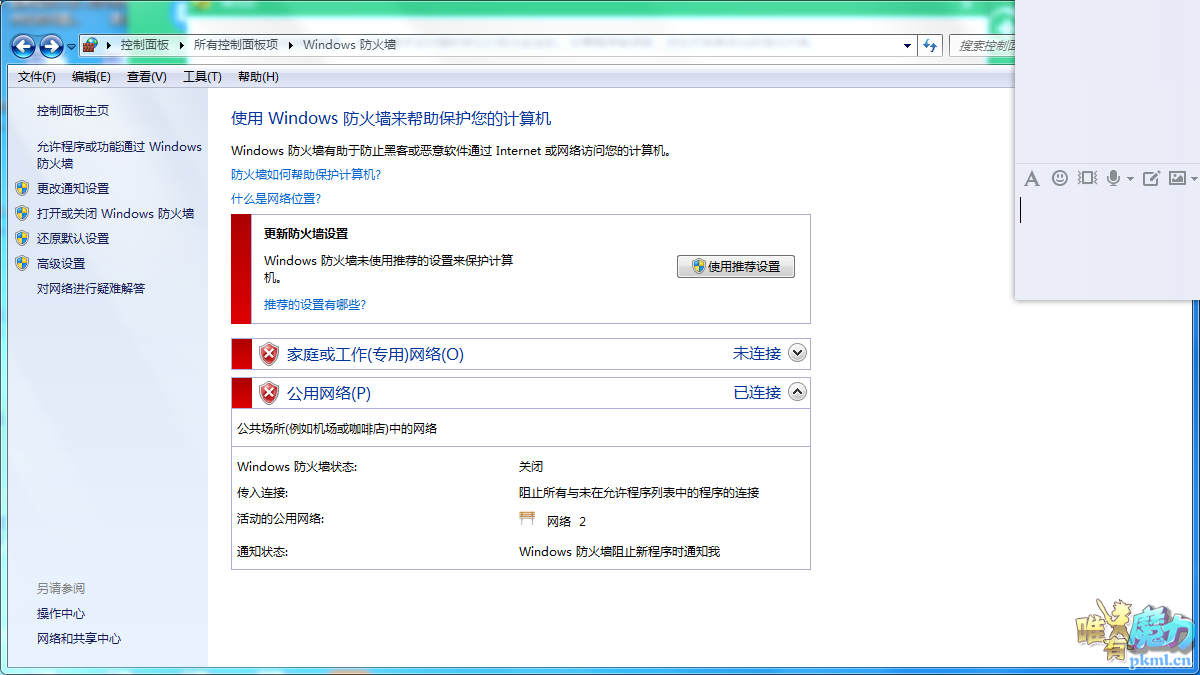
Task: Click red shield icon of 公用网络(P)
Action: pyautogui.click(x=269, y=393)
